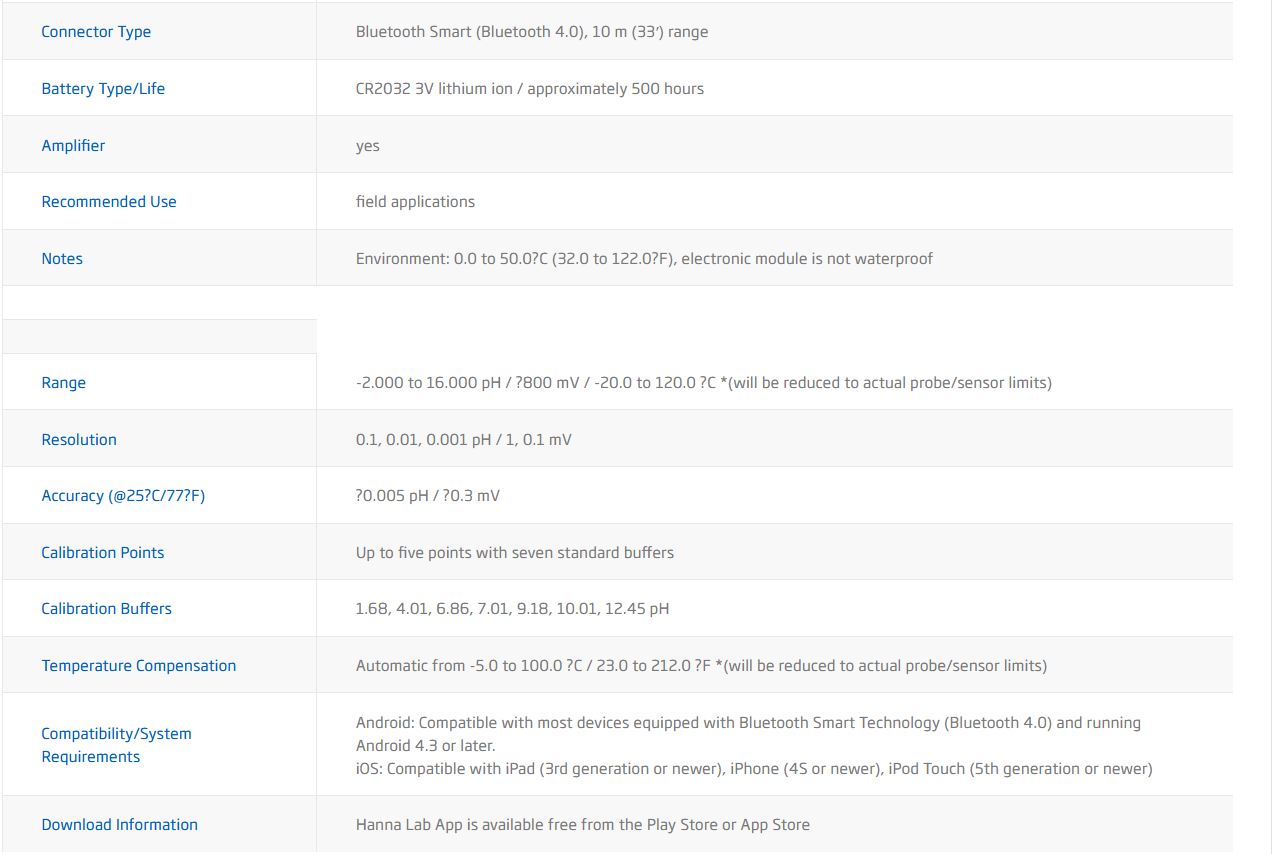Select the Battery Type/Life label
Viewport: 1278px width, 854px height.
[103, 89]
